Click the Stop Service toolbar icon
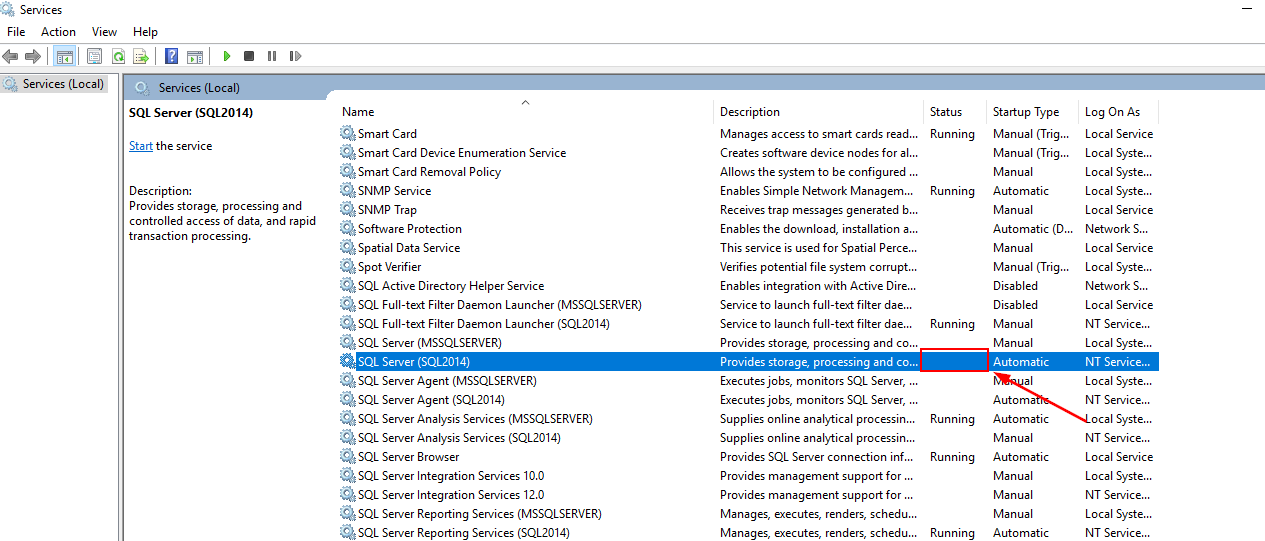 249,57
